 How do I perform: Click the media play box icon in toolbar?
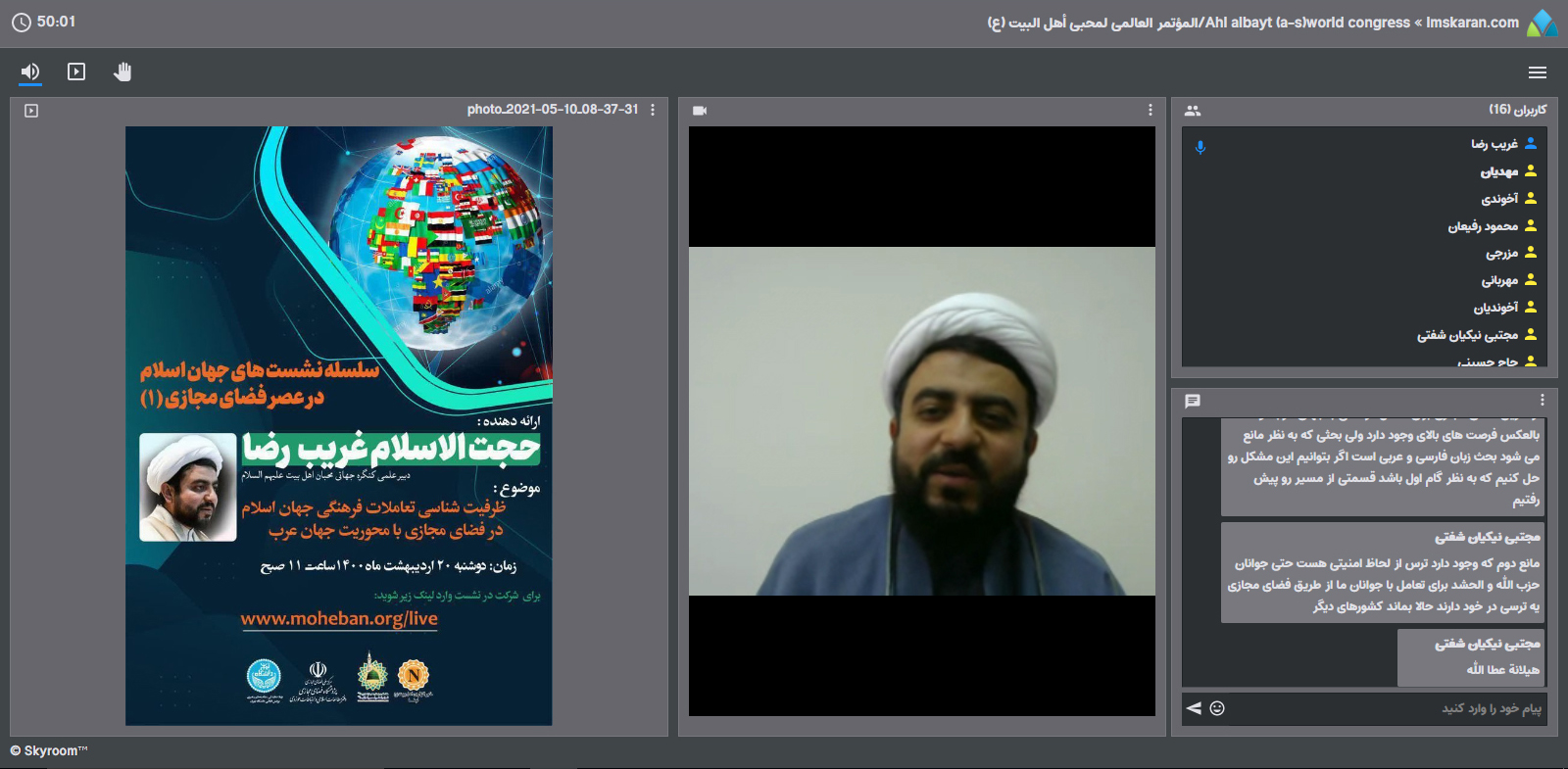[x=76, y=72]
